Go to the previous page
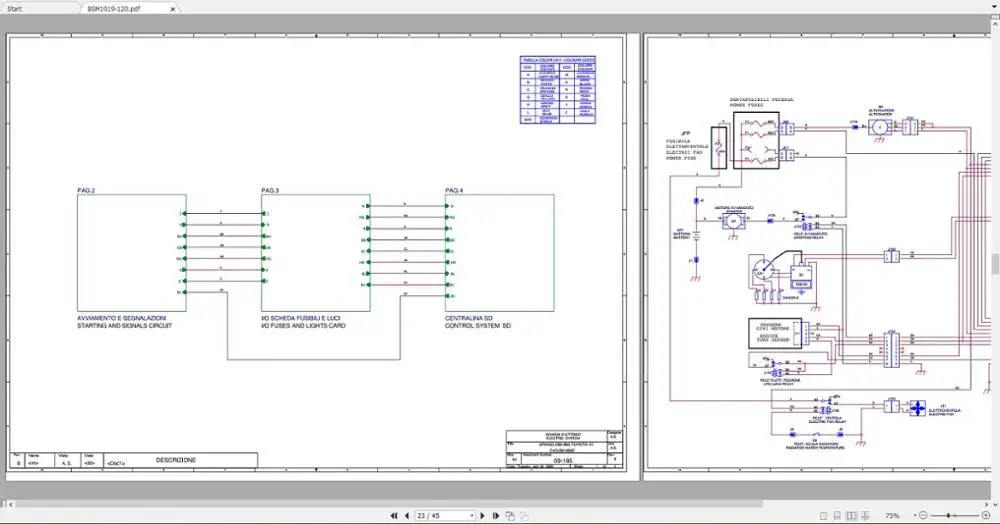This screenshot has height=524, width=1000. (x=406, y=516)
